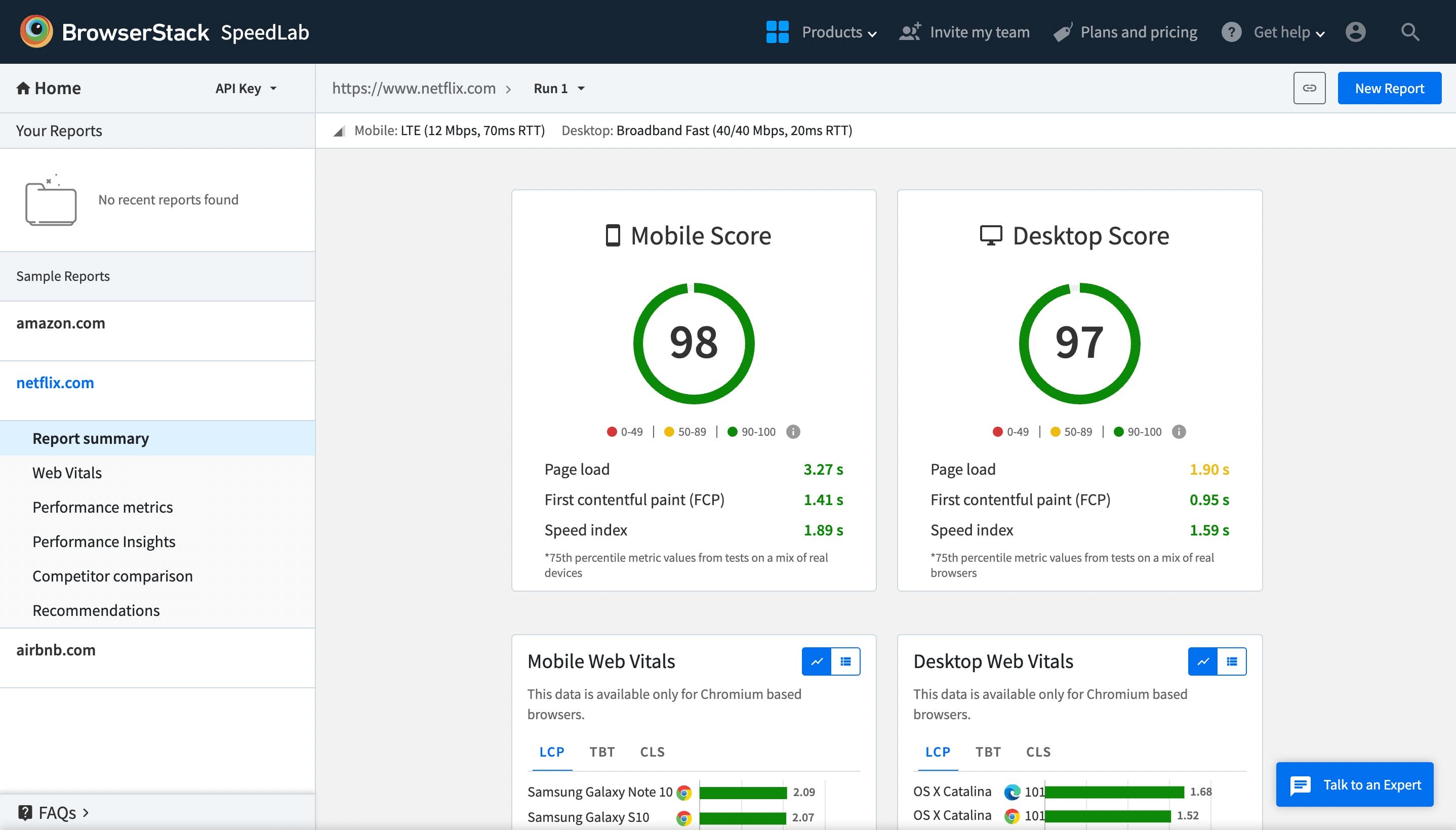Click the Samsung Galaxy Note 10 LCP bar
Image resolution: width=1456 pixels, height=830 pixels.
(742, 793)
